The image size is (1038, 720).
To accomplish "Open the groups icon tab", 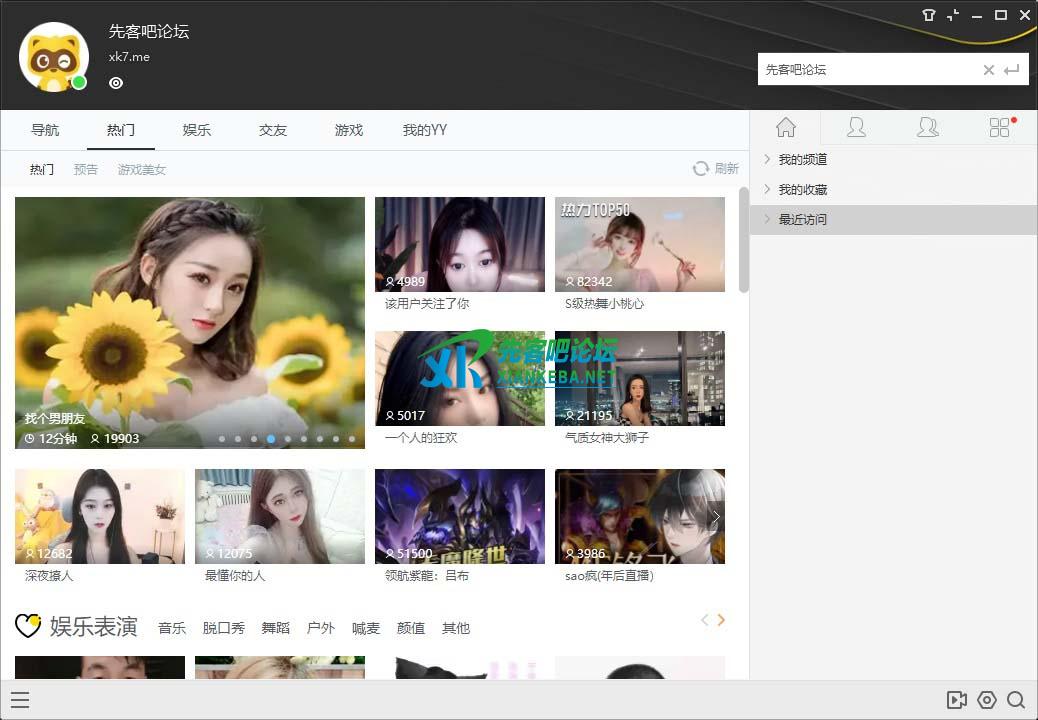I will 928,127.
